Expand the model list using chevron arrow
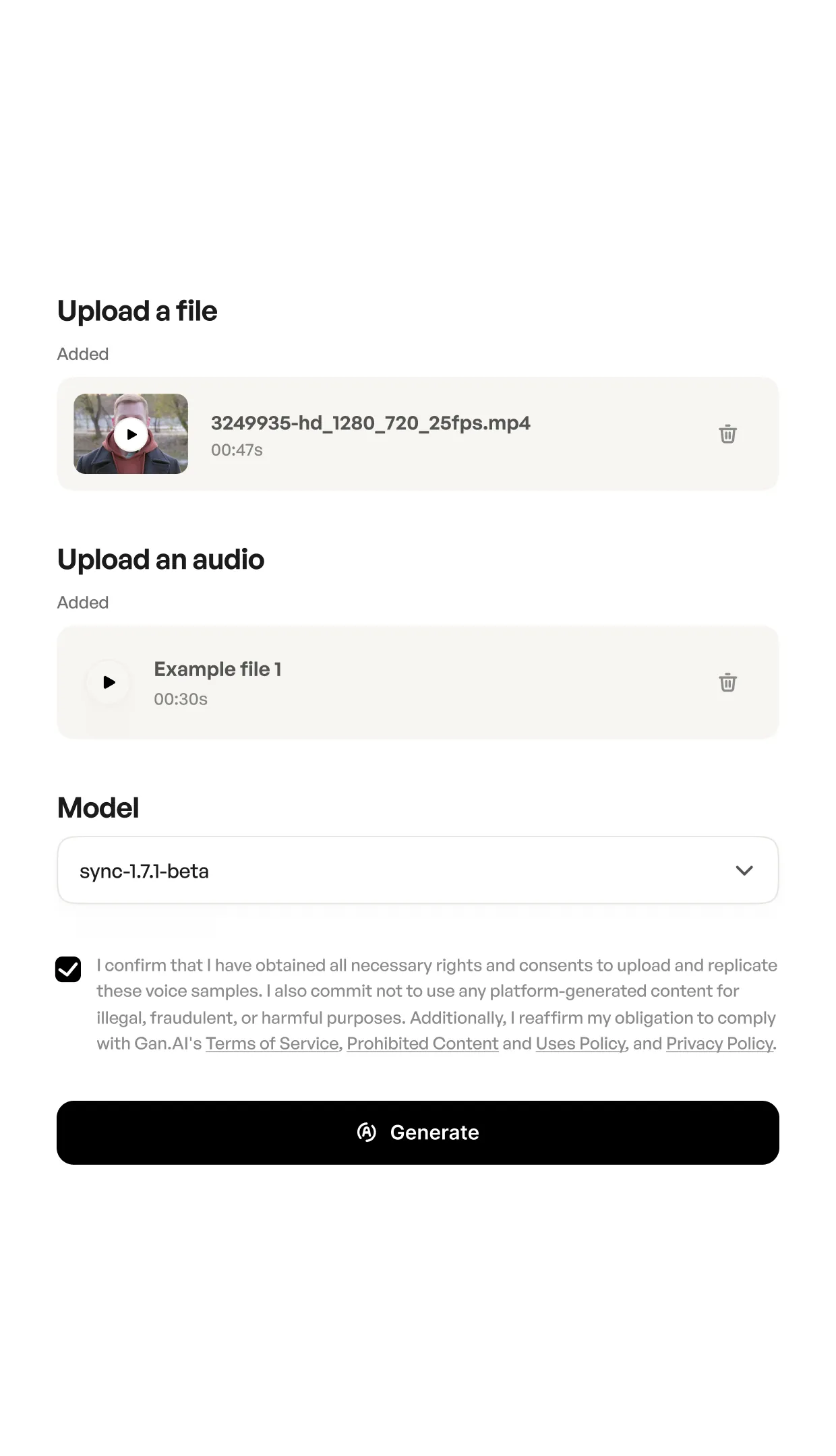This screenshot has height=1456, width=836. point(744,870)
